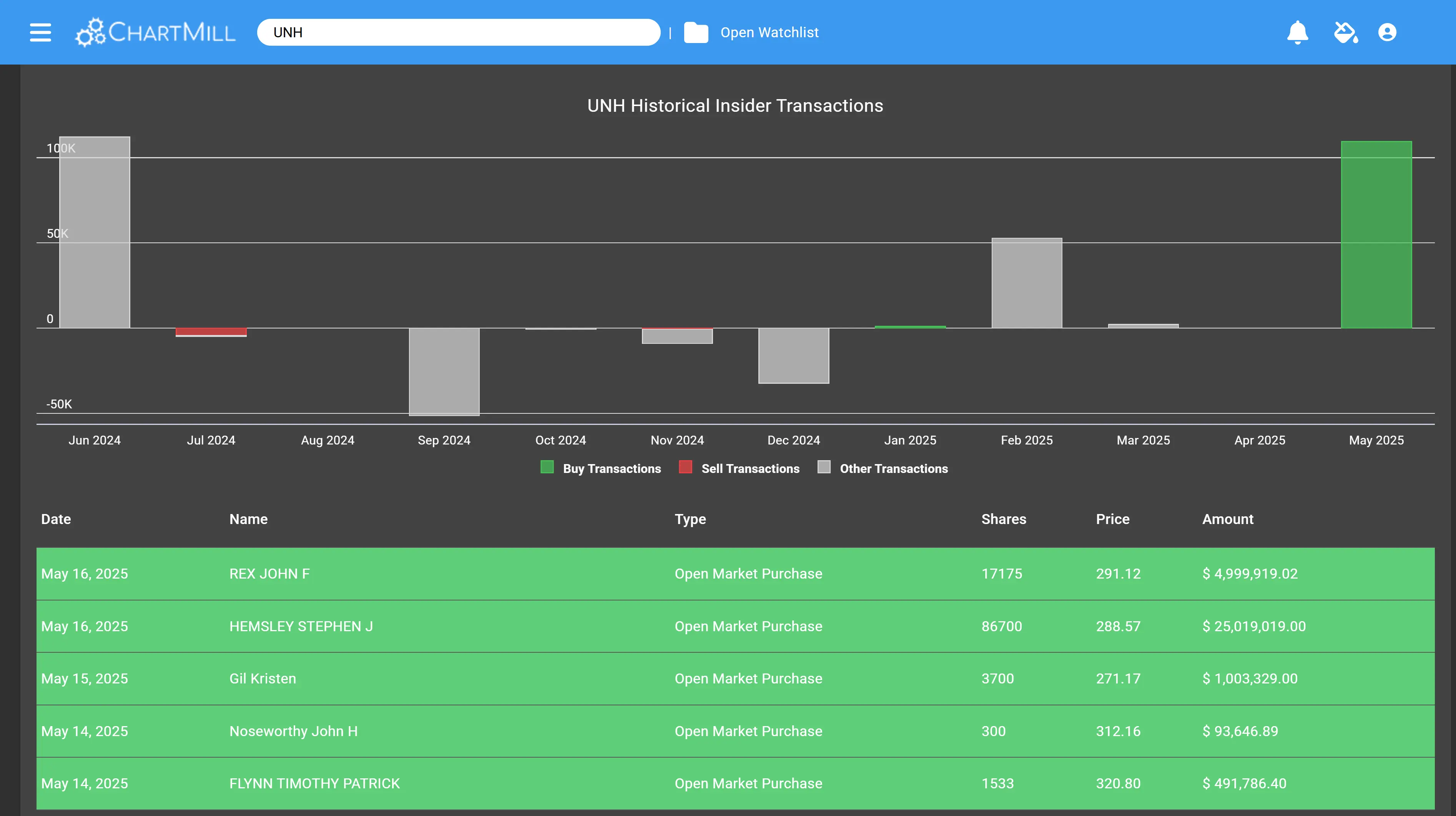
Task: Sort by the Price column header
Action: (x=1113, y=519)
